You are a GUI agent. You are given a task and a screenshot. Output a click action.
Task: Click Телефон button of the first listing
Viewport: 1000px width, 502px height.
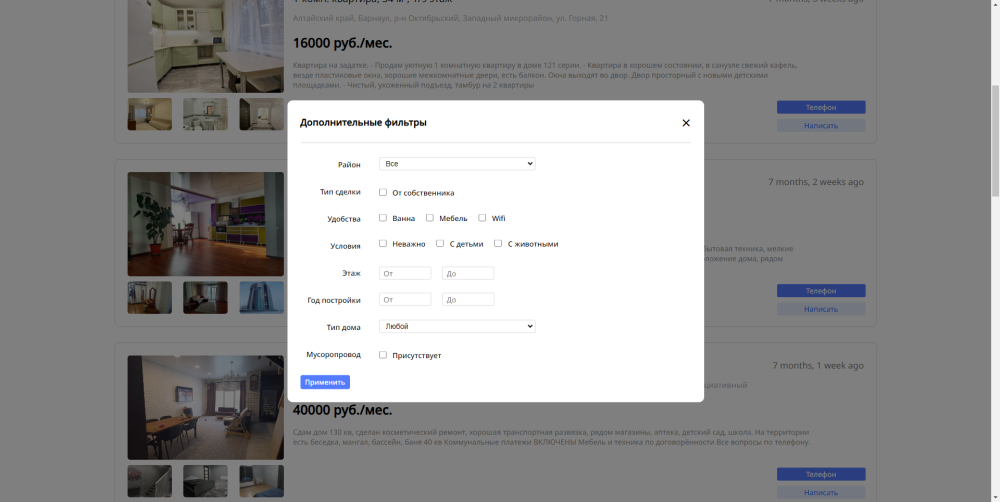point(821,107)
